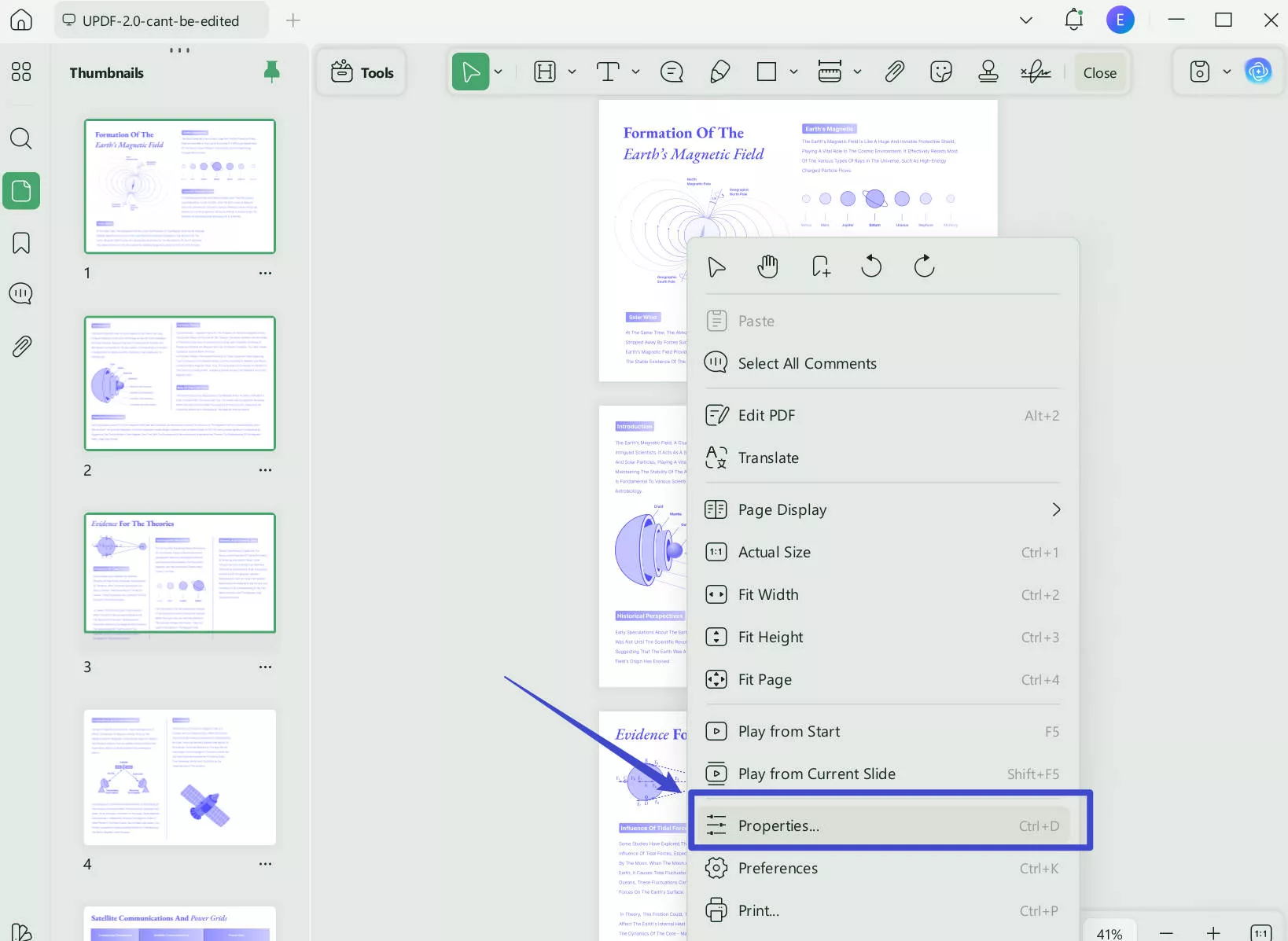The image size is (1288, 941).
Task: Open the Comments panel in the sidebar
Action: point(21,293)
